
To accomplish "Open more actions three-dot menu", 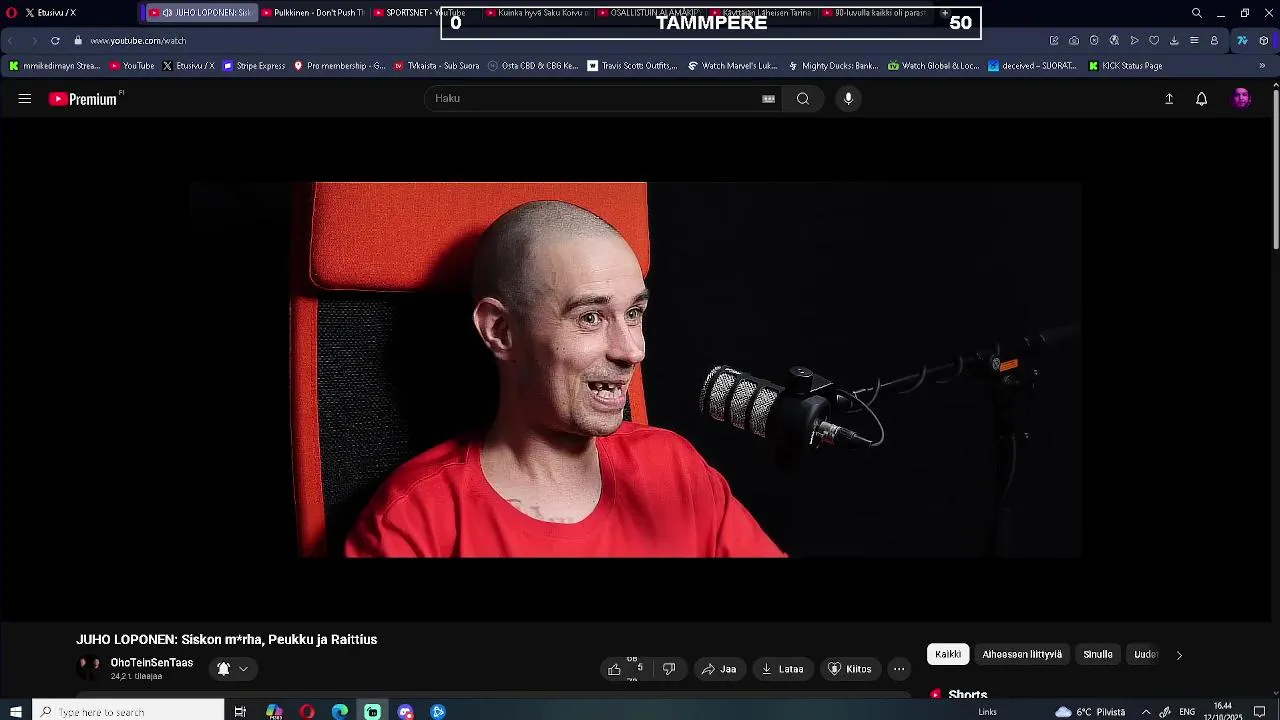I will tap(899, 669).
